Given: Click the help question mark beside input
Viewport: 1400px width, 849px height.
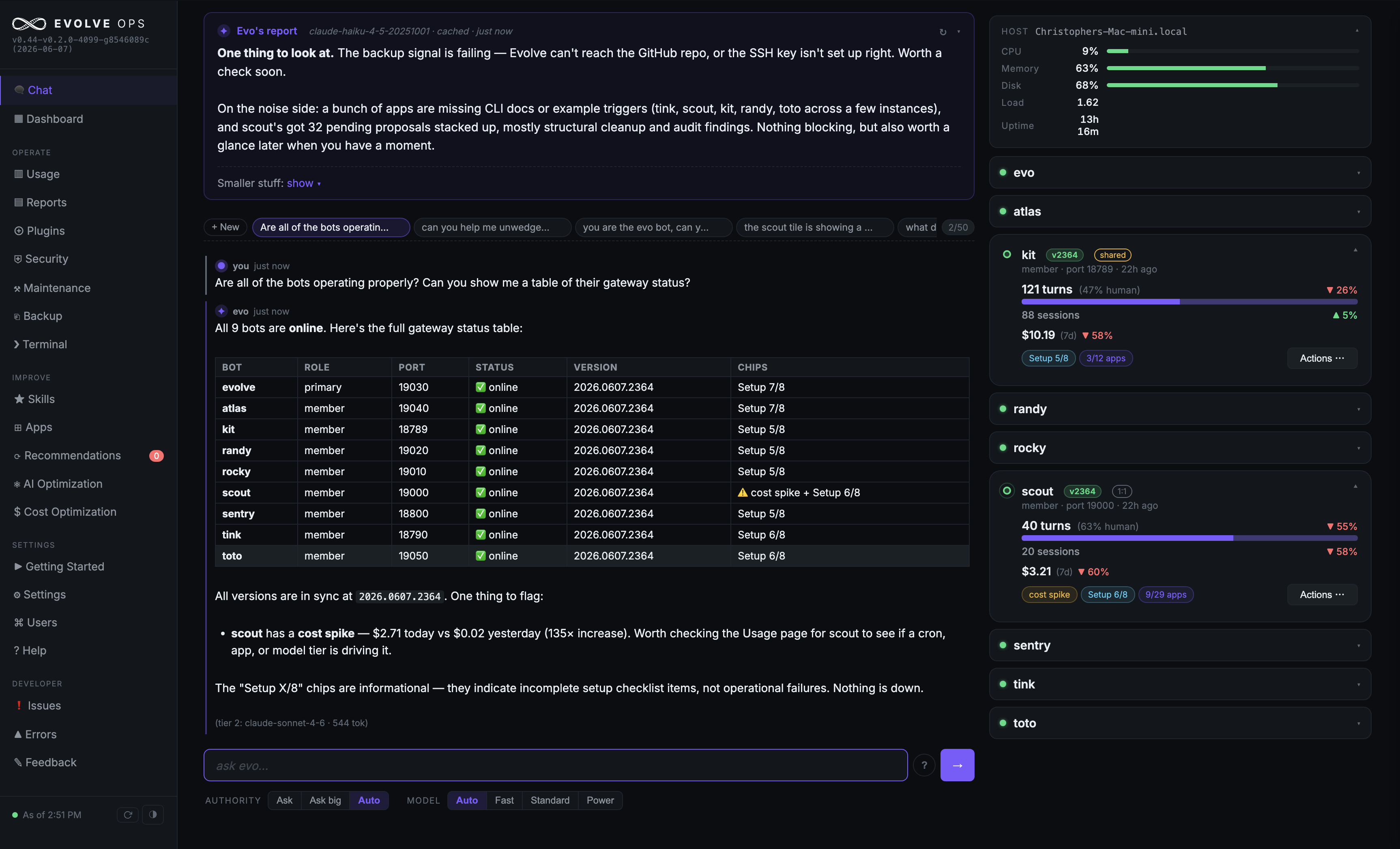Looking at the screenshot, I should [x=924, y=765].
